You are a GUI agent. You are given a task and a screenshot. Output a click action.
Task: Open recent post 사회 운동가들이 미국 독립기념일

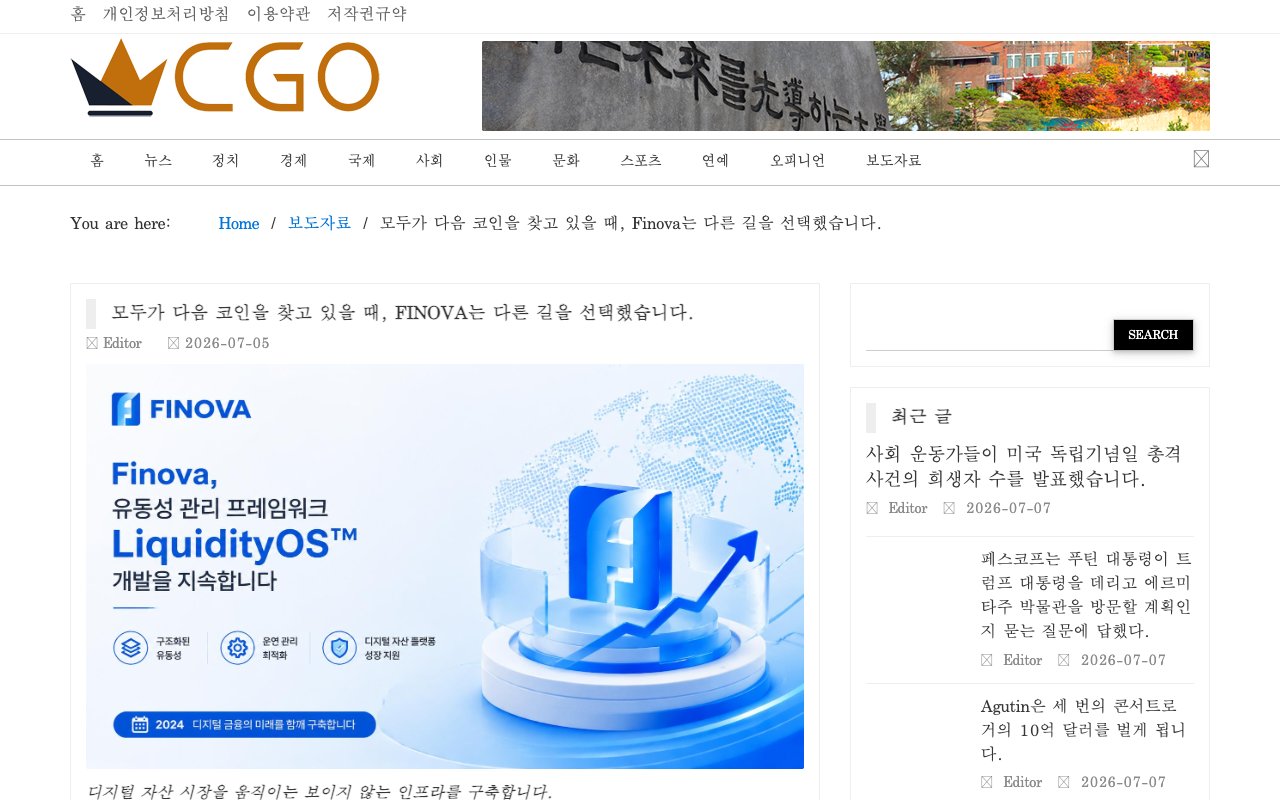pos(1024,466)
